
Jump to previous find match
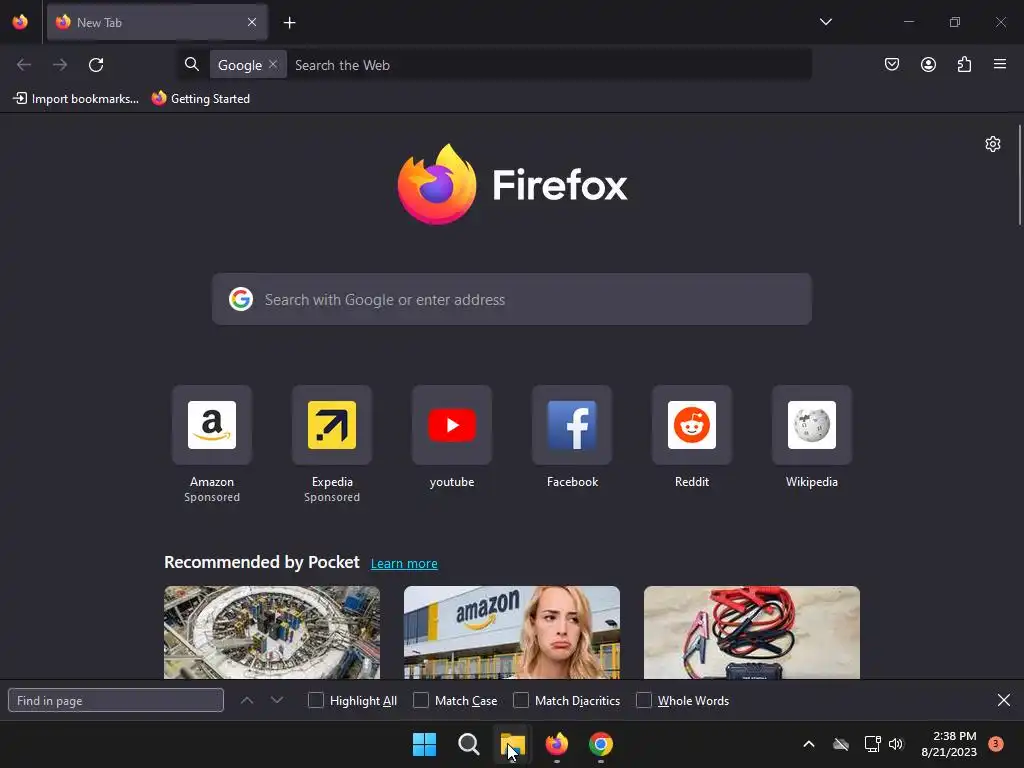(x=247, y=700)
